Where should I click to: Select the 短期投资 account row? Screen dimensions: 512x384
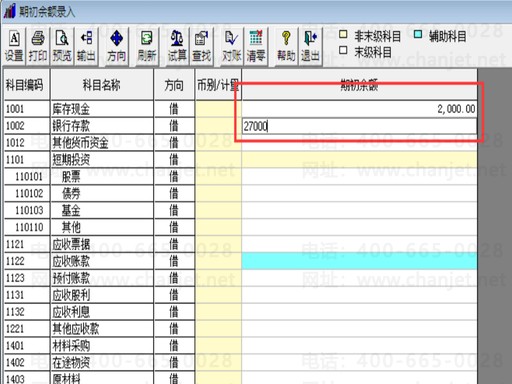click(x=240, y=160)
